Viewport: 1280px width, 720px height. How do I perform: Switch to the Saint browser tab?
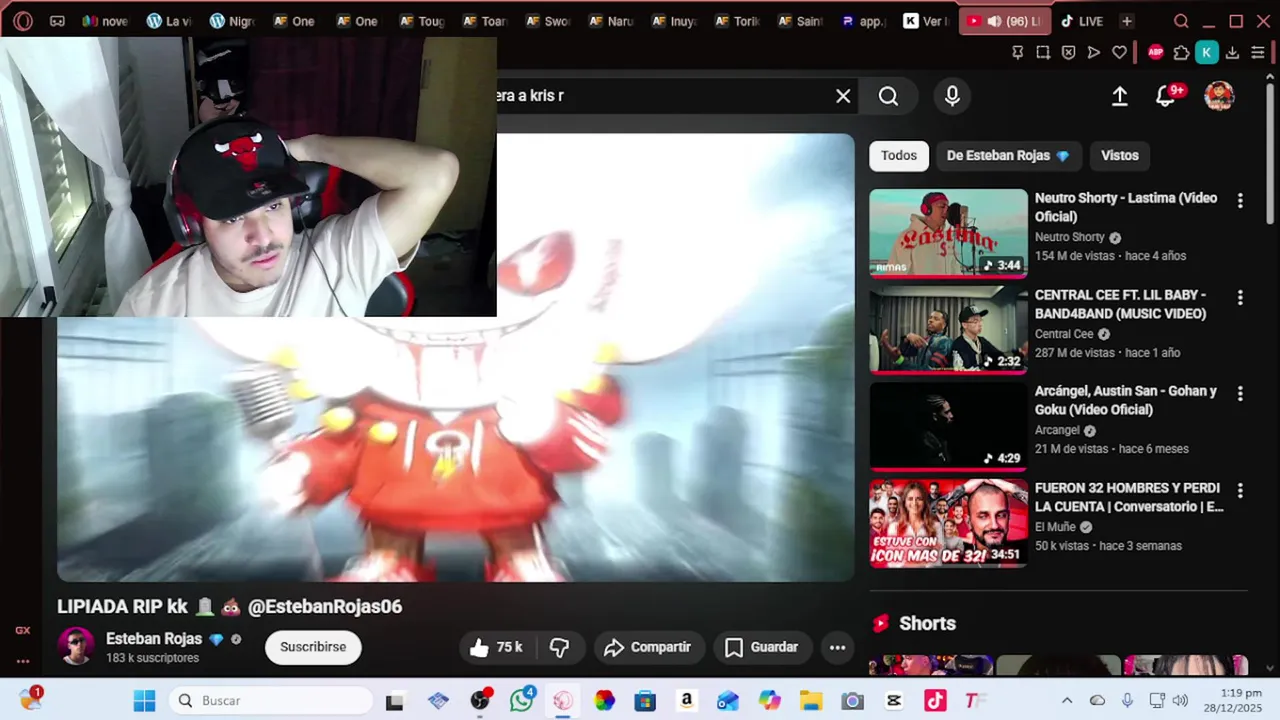click(800, 21)
